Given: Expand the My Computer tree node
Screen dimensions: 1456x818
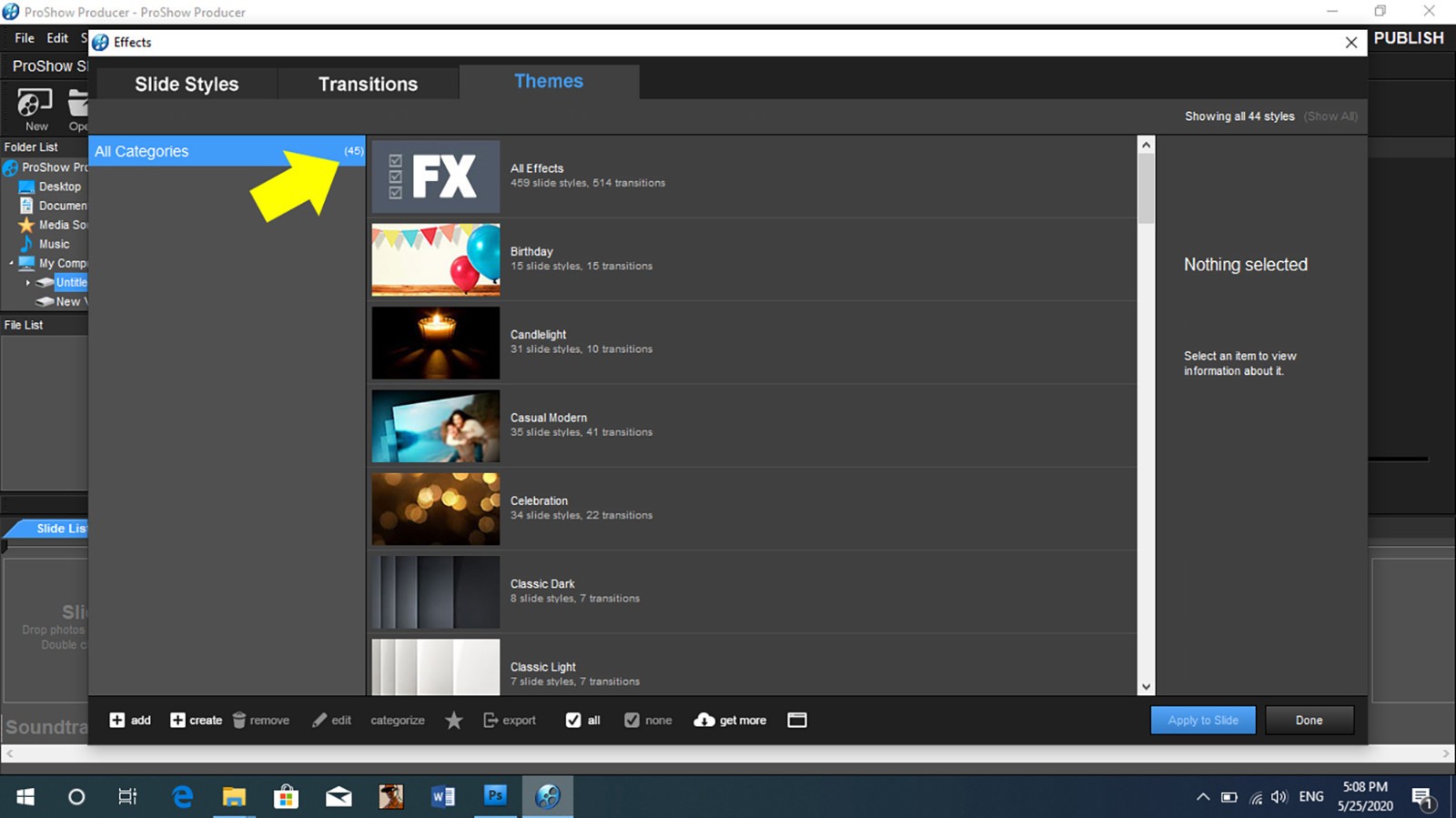Looking at the screenshot, I should pyautogui.click(x=12, y=263).
